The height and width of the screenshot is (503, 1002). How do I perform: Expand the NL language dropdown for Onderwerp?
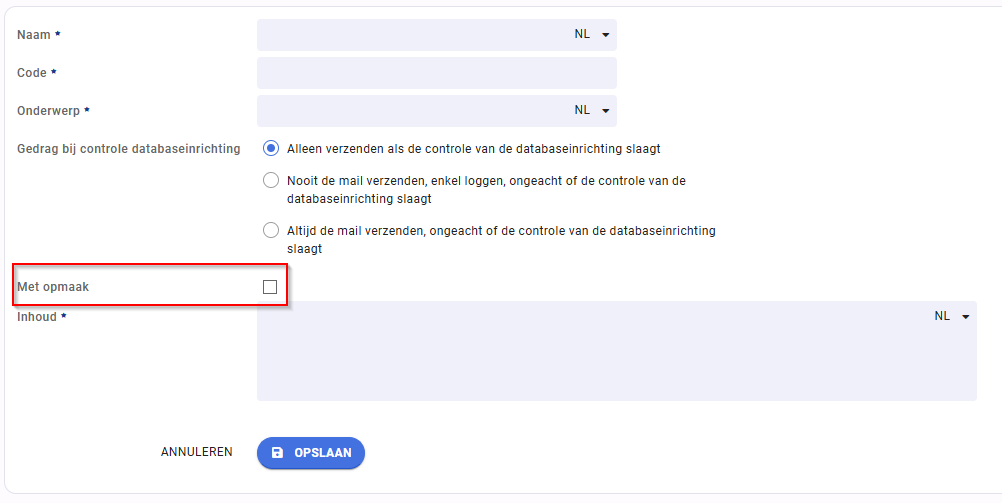coord(592,111)
